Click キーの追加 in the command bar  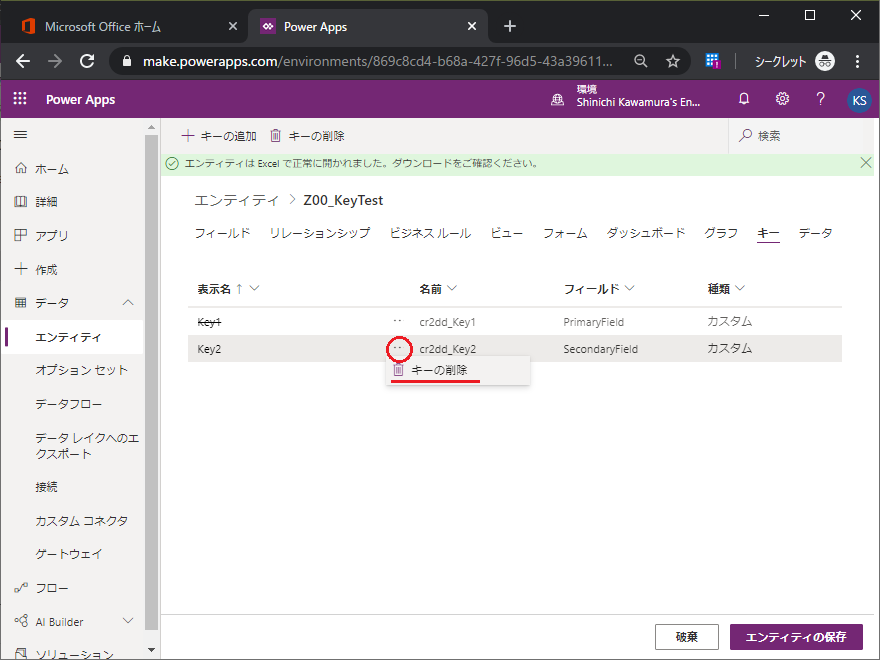(219, 136)
